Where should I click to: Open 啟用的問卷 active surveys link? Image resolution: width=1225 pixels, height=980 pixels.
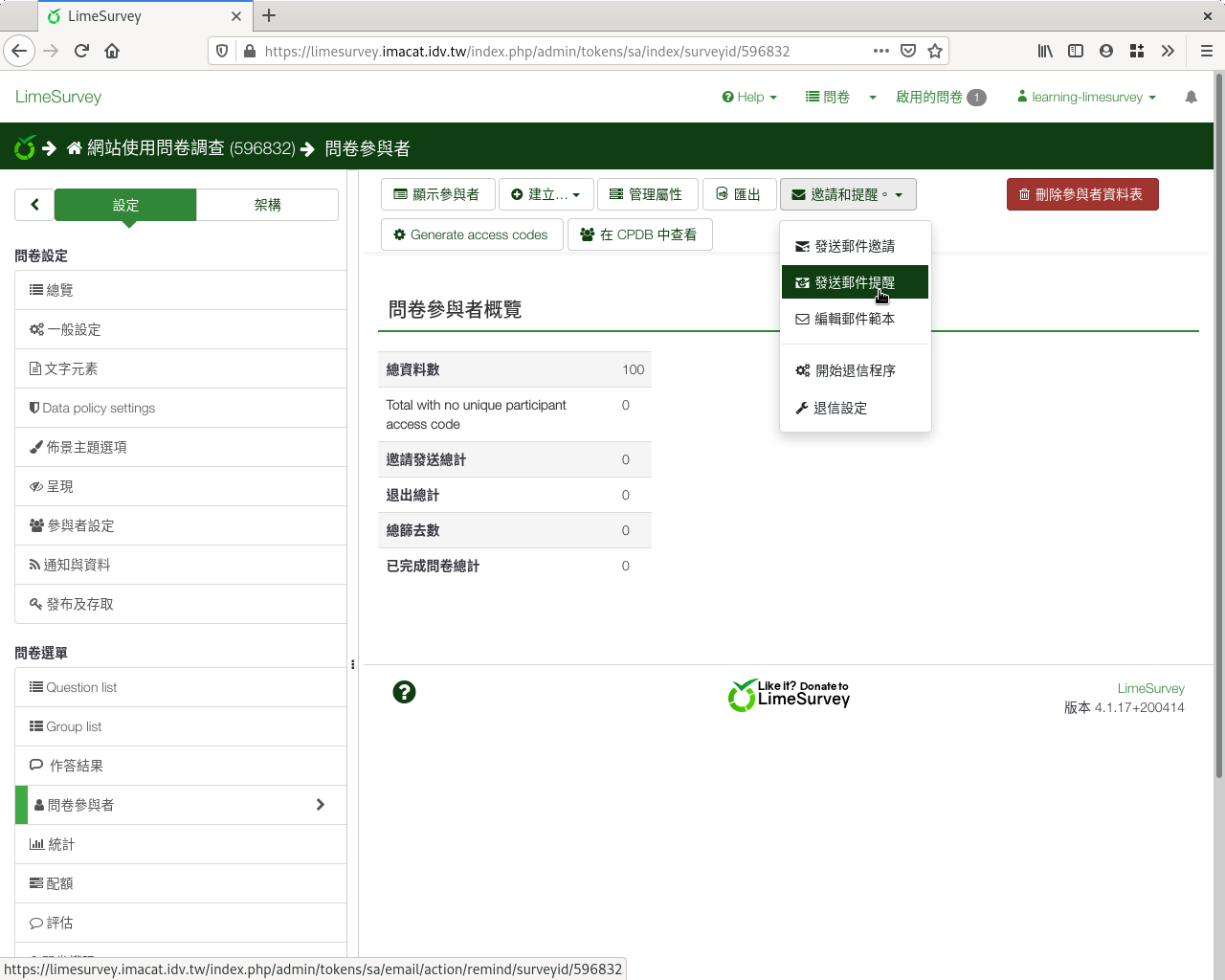click(941, 97)
